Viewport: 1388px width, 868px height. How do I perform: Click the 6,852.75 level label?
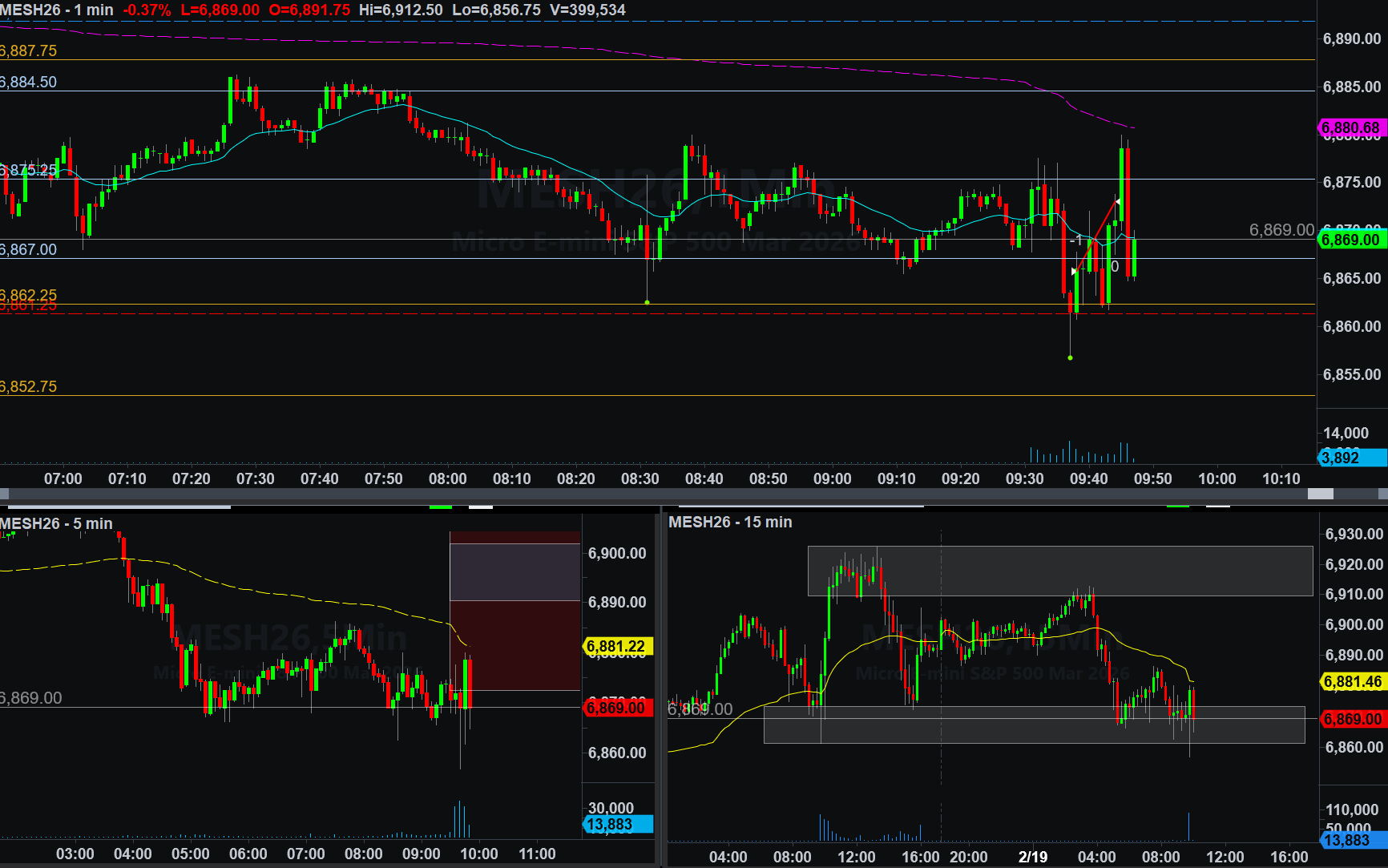coord(29,386)
